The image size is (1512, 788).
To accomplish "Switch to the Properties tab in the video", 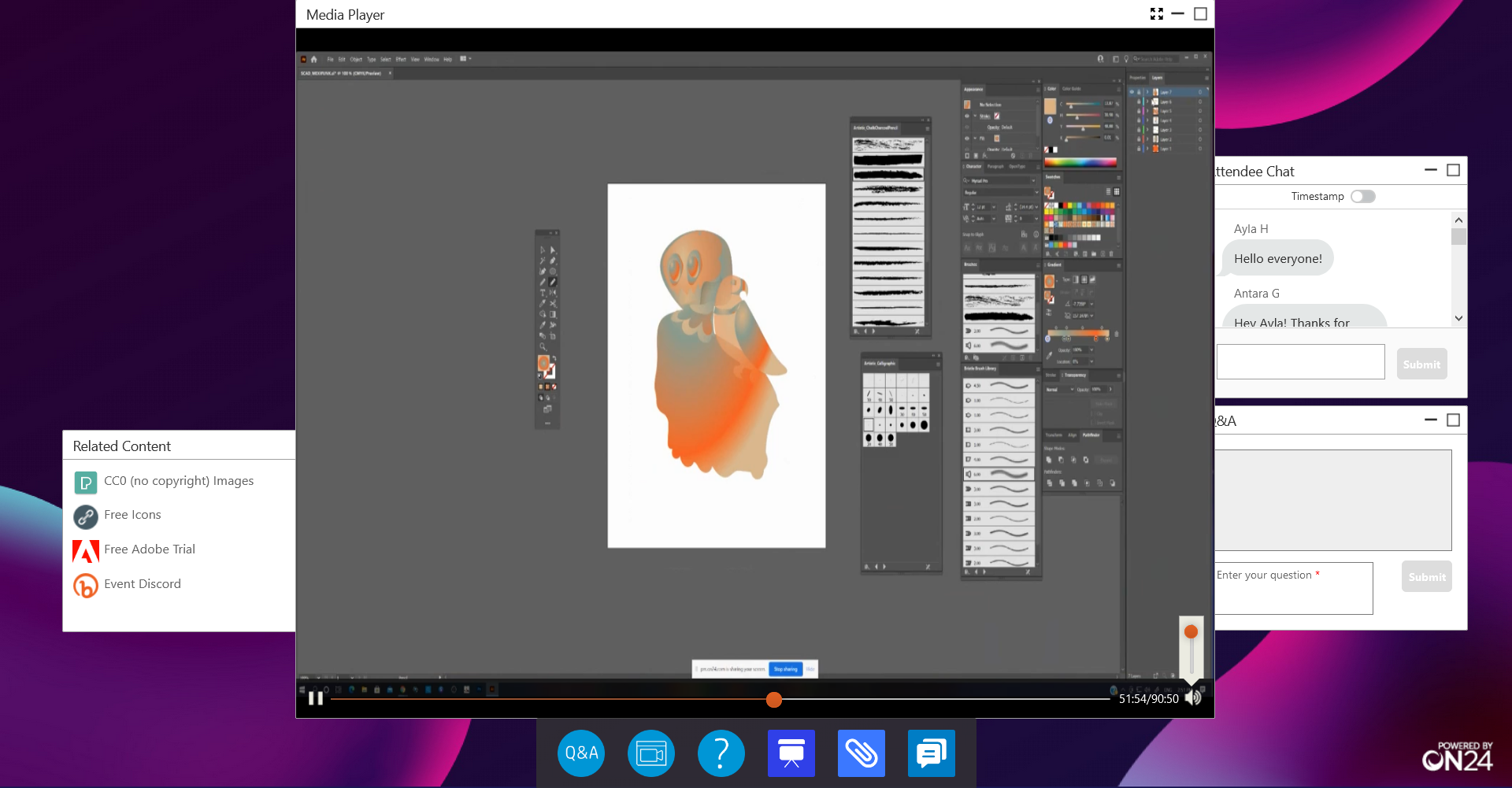I will 1138,78.
